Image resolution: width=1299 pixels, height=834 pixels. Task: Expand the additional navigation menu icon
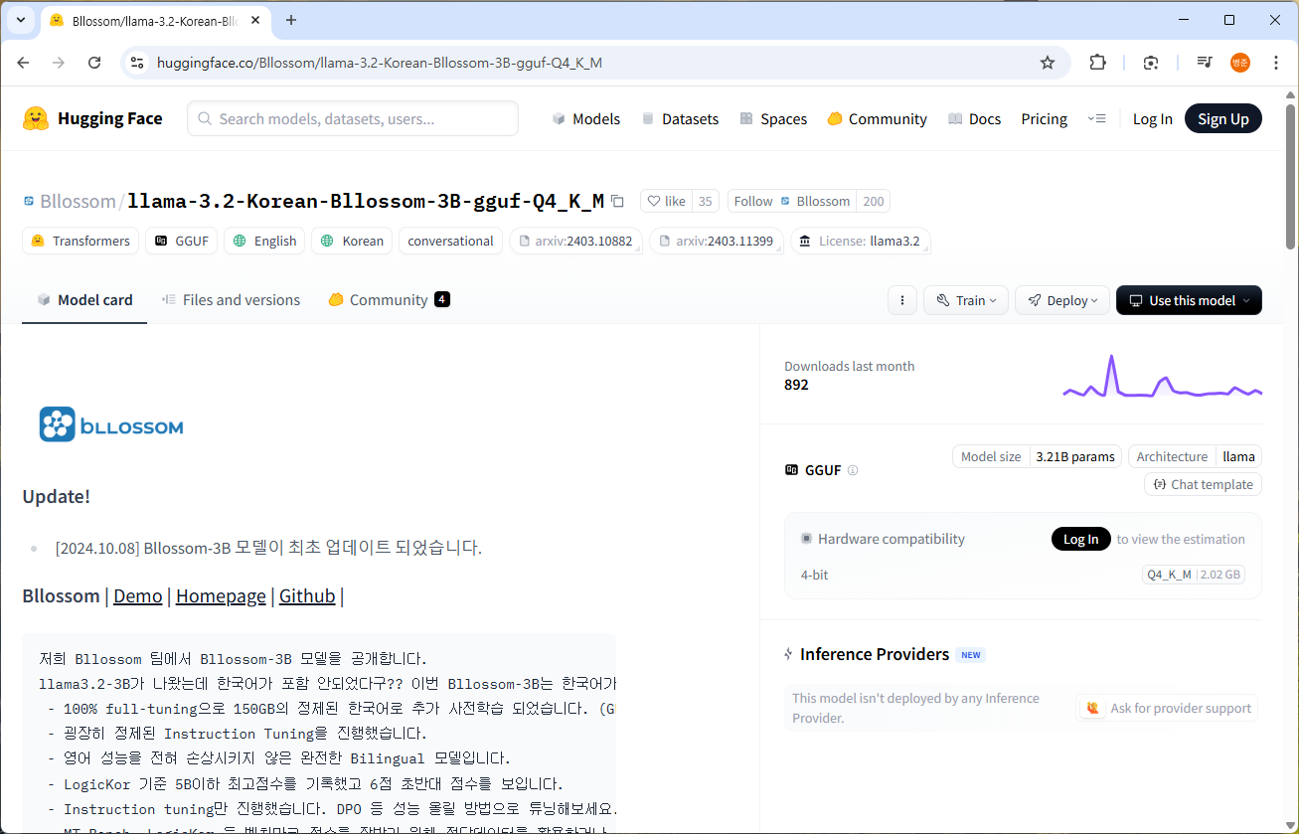click(1097, 118)
